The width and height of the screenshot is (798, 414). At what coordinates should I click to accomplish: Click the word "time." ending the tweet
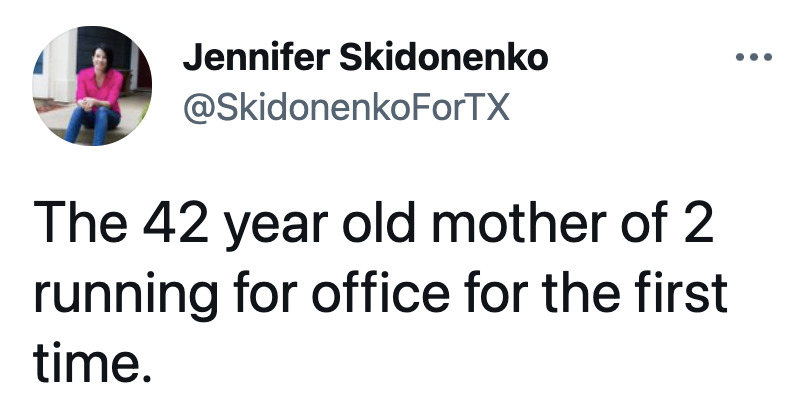[93, 364]
